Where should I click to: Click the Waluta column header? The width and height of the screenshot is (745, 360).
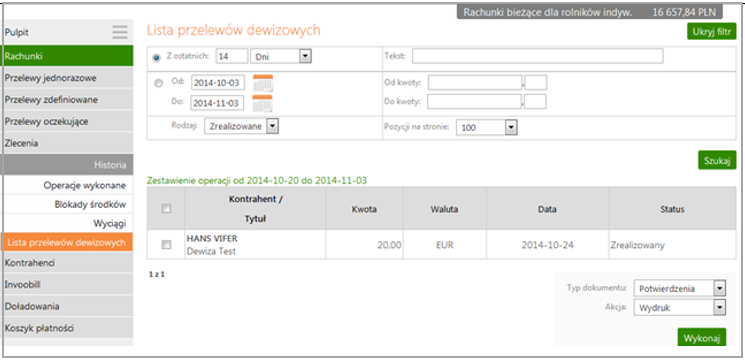445,208
